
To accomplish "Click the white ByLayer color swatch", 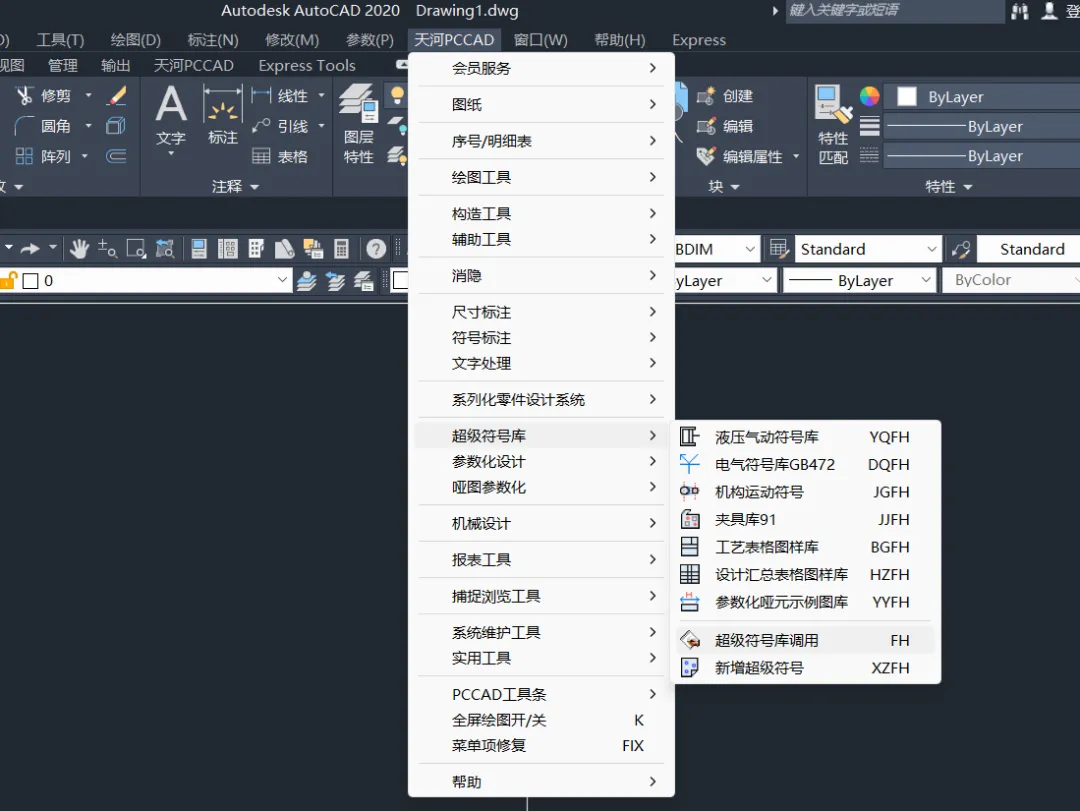I will pos(906,96).
